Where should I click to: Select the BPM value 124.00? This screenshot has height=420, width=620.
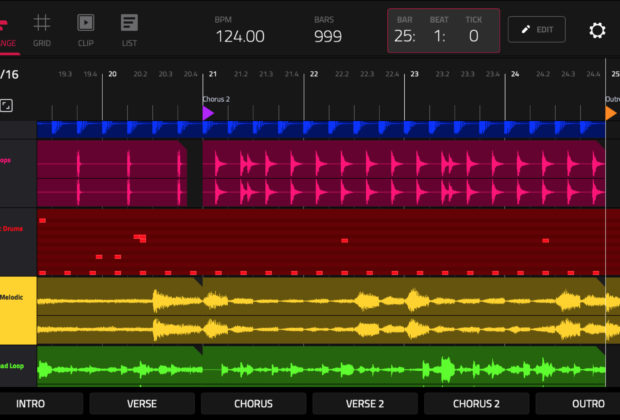pos(240,36)
